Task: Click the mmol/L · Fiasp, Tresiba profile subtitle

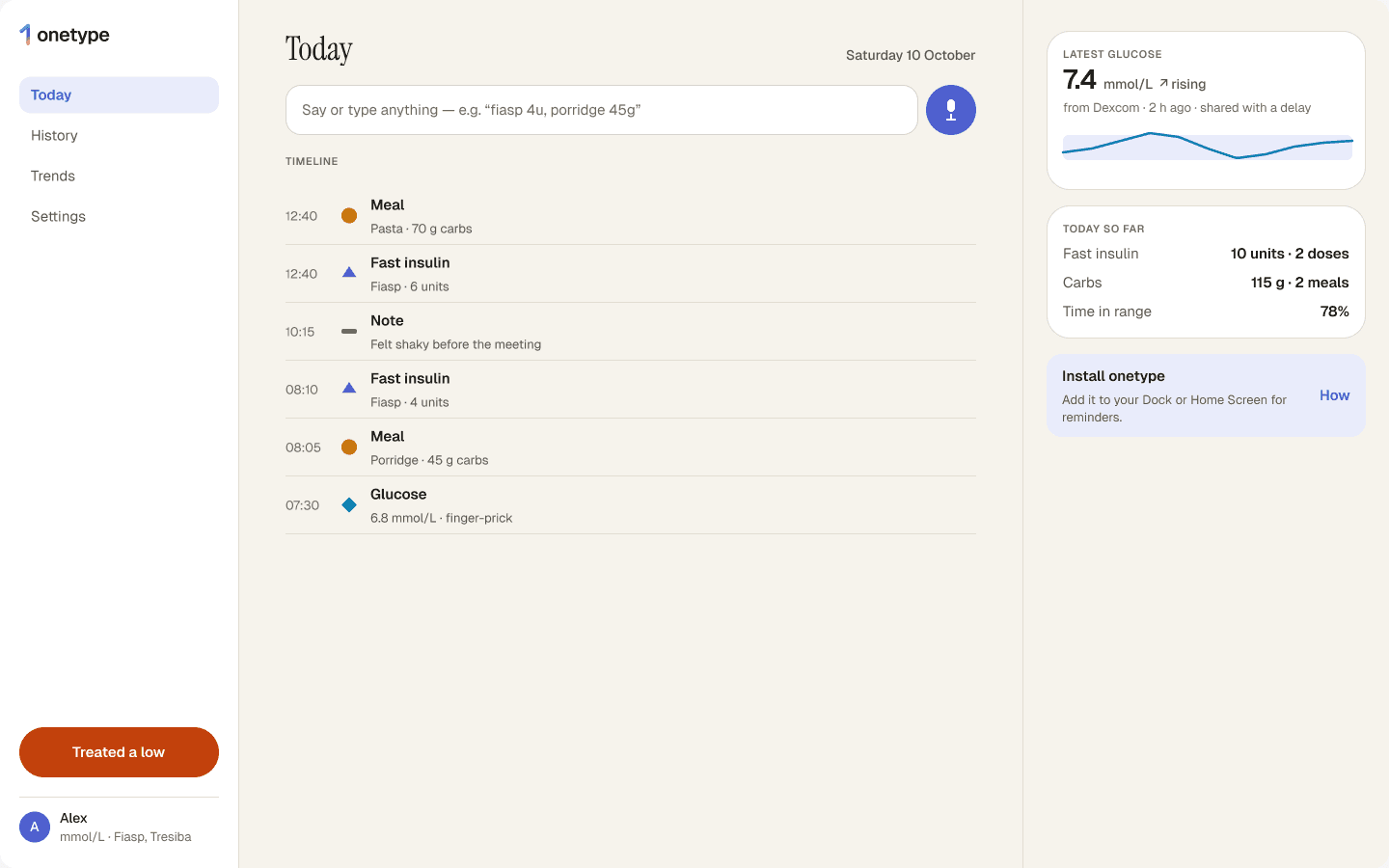Action: (125, 837)
